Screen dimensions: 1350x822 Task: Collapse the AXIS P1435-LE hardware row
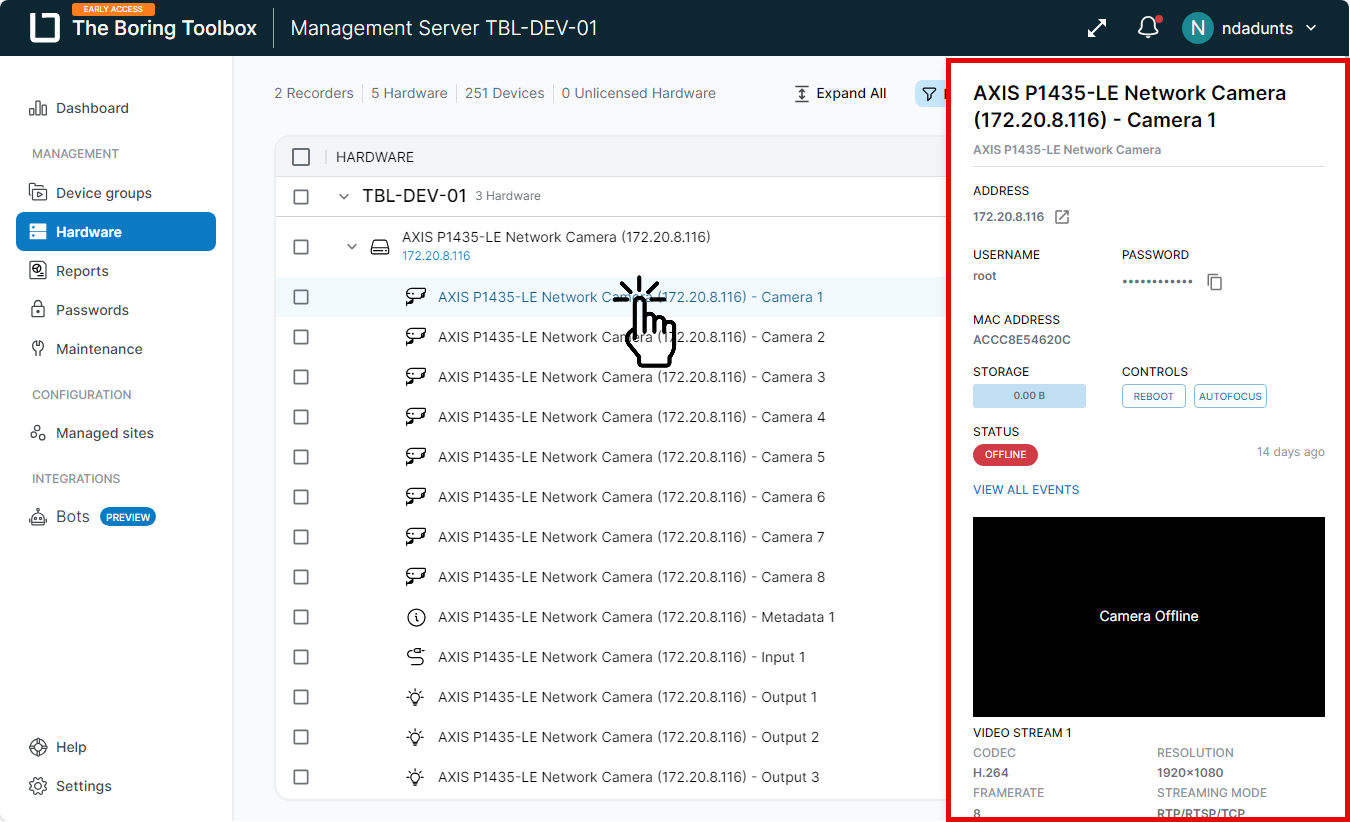pyautogui.click(x=351, y=246)
